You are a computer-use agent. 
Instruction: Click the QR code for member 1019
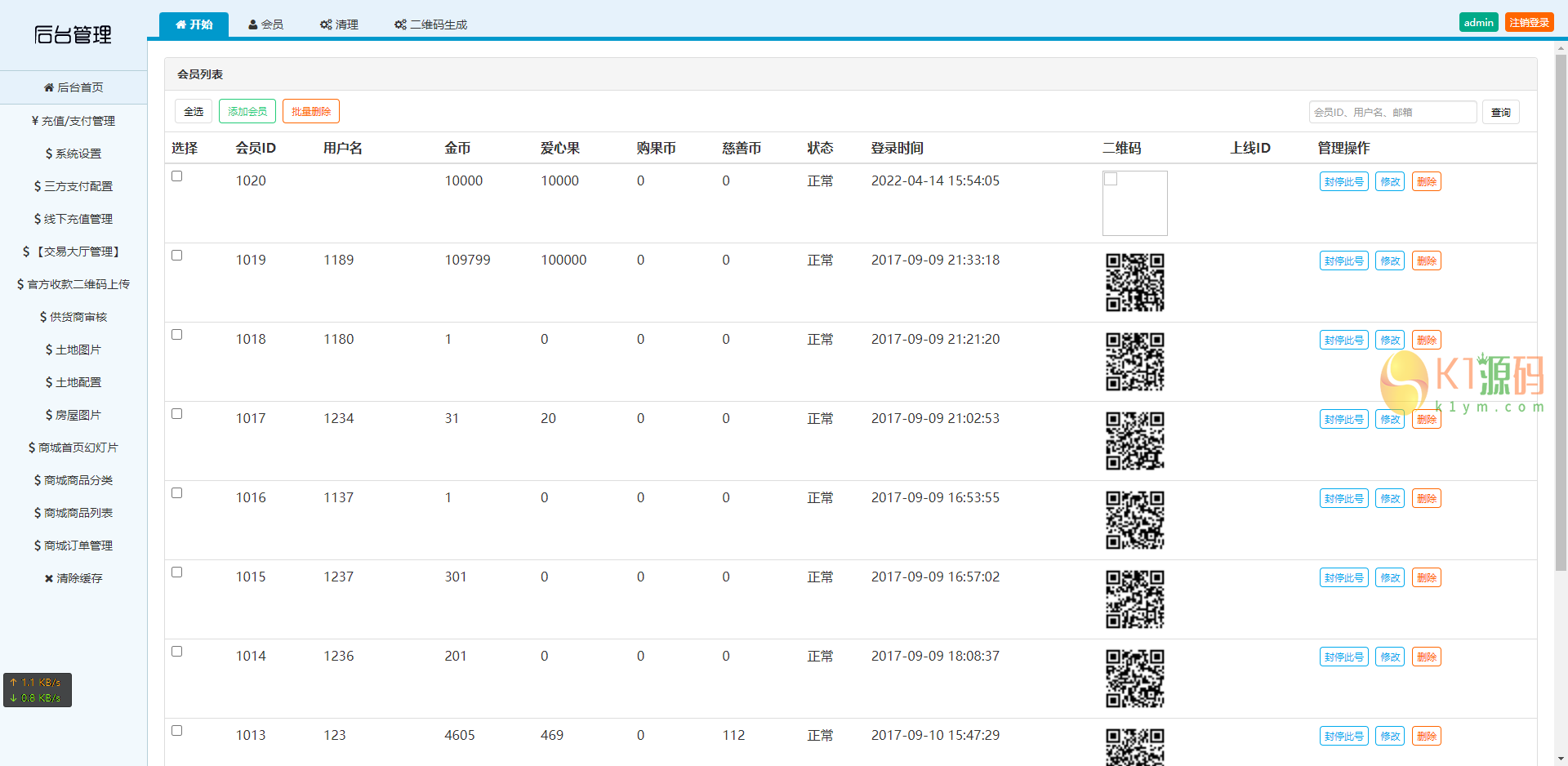1134,283
